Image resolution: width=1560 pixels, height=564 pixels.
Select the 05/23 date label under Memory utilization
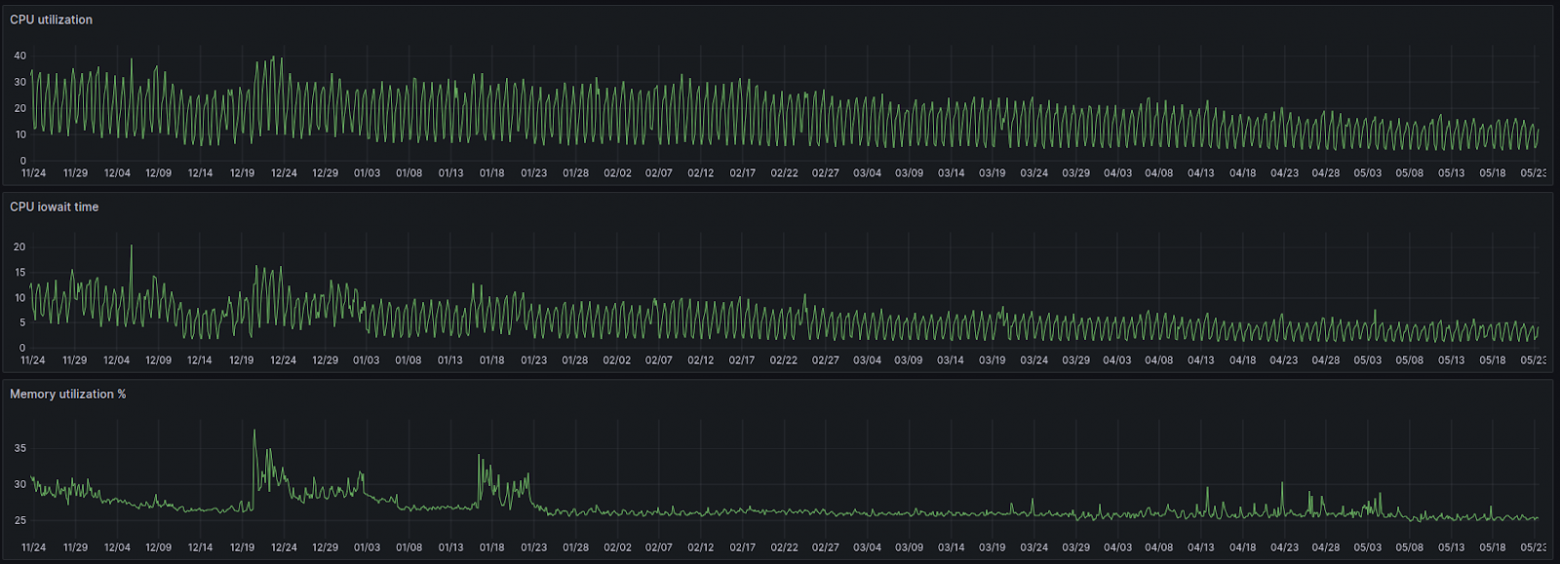[1534, 547]
